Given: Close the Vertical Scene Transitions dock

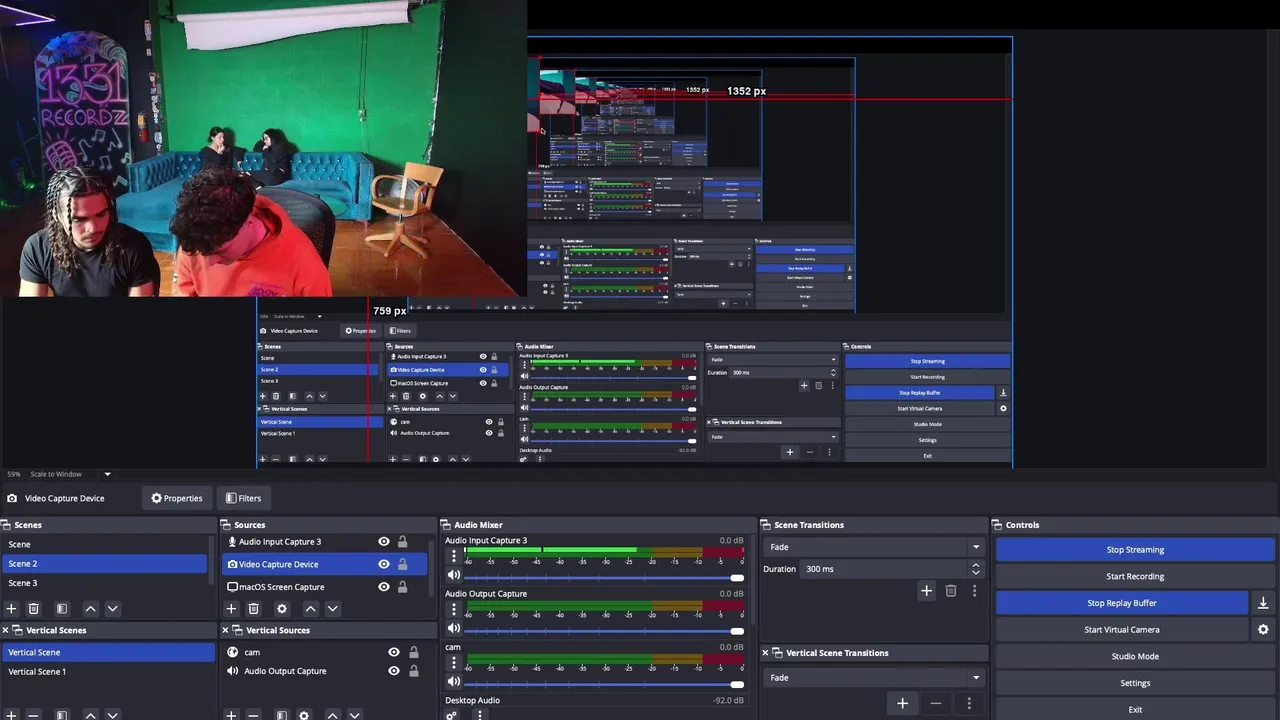Looking at the screenshot, I should click(766, 653).
